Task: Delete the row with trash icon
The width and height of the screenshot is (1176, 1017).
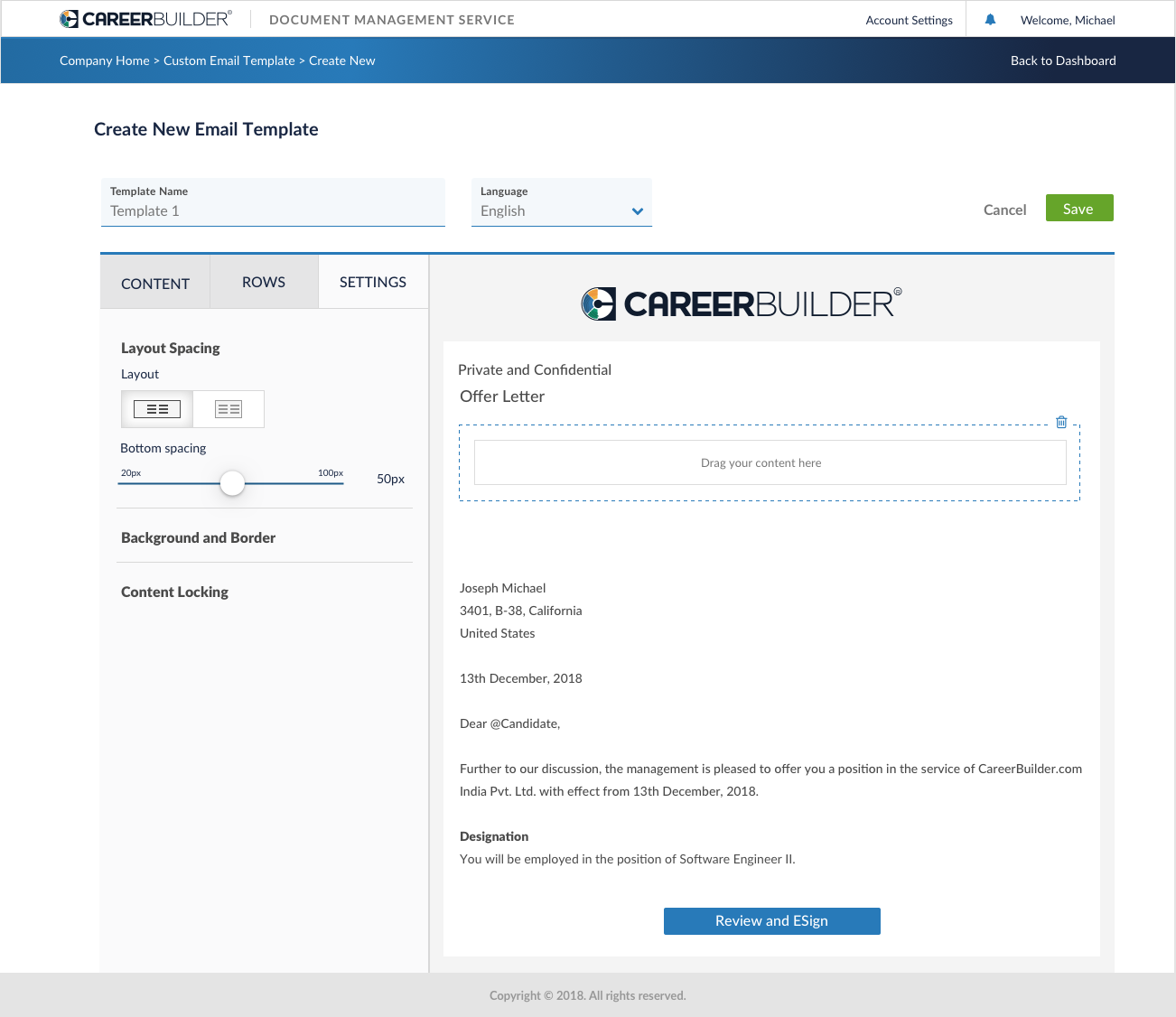Action: [1061, 422]
